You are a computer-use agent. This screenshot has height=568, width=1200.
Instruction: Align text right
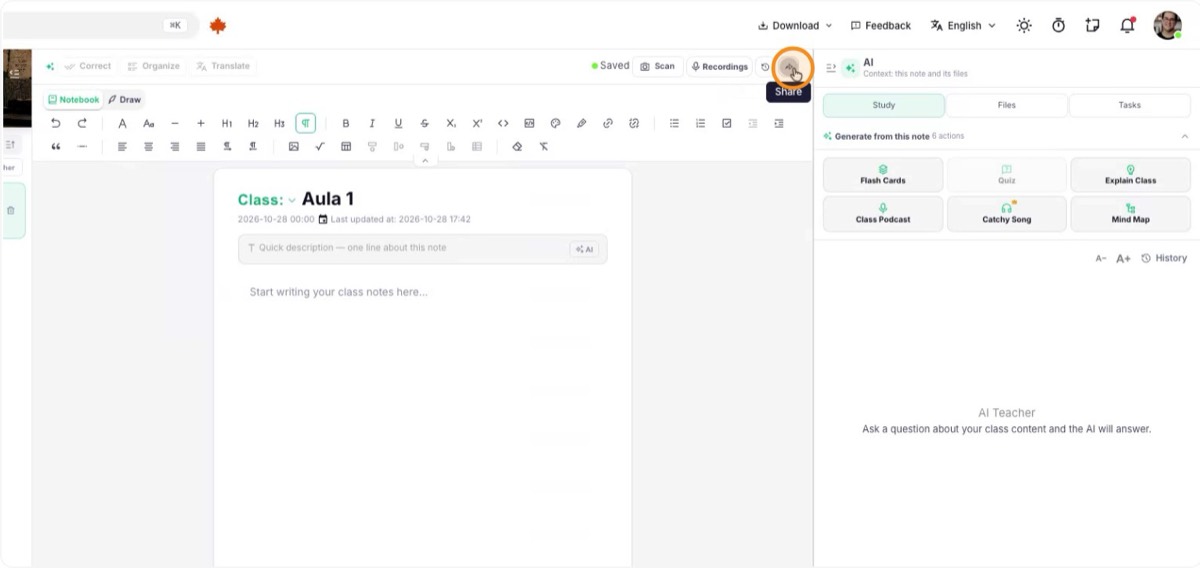[x=175, y=146]
